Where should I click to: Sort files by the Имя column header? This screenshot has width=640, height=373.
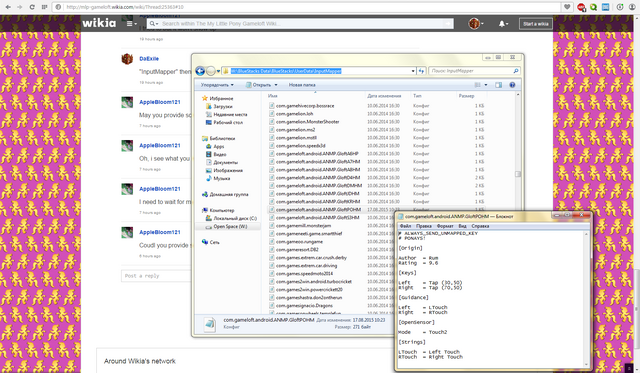[273, 96]
